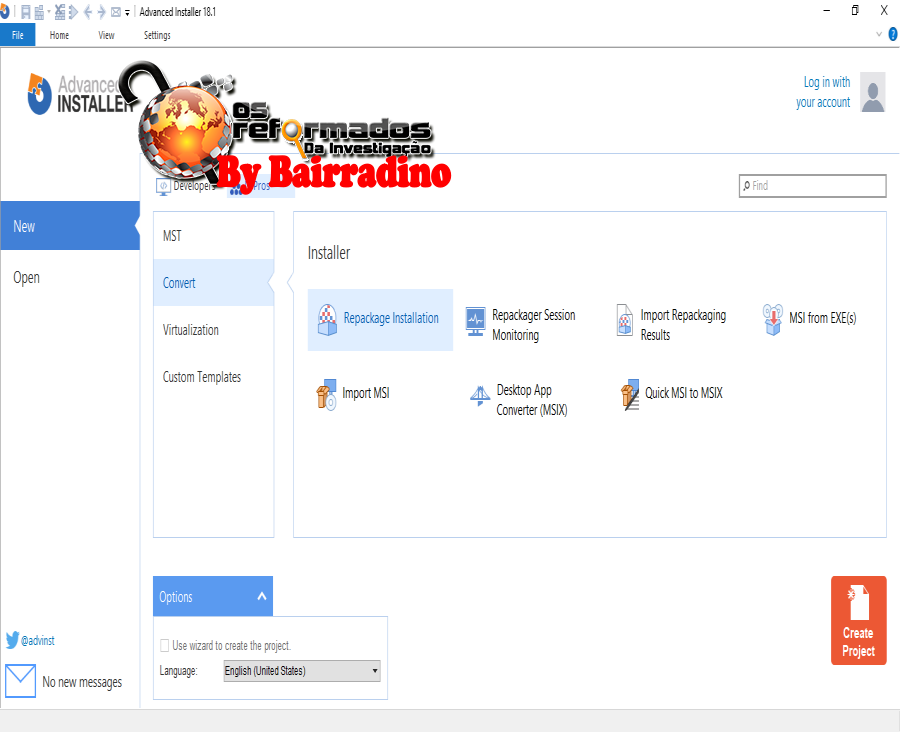This screenshot has height=732, width=900.
Task: Select the Developers project category tab
Action: coord(187,186)
